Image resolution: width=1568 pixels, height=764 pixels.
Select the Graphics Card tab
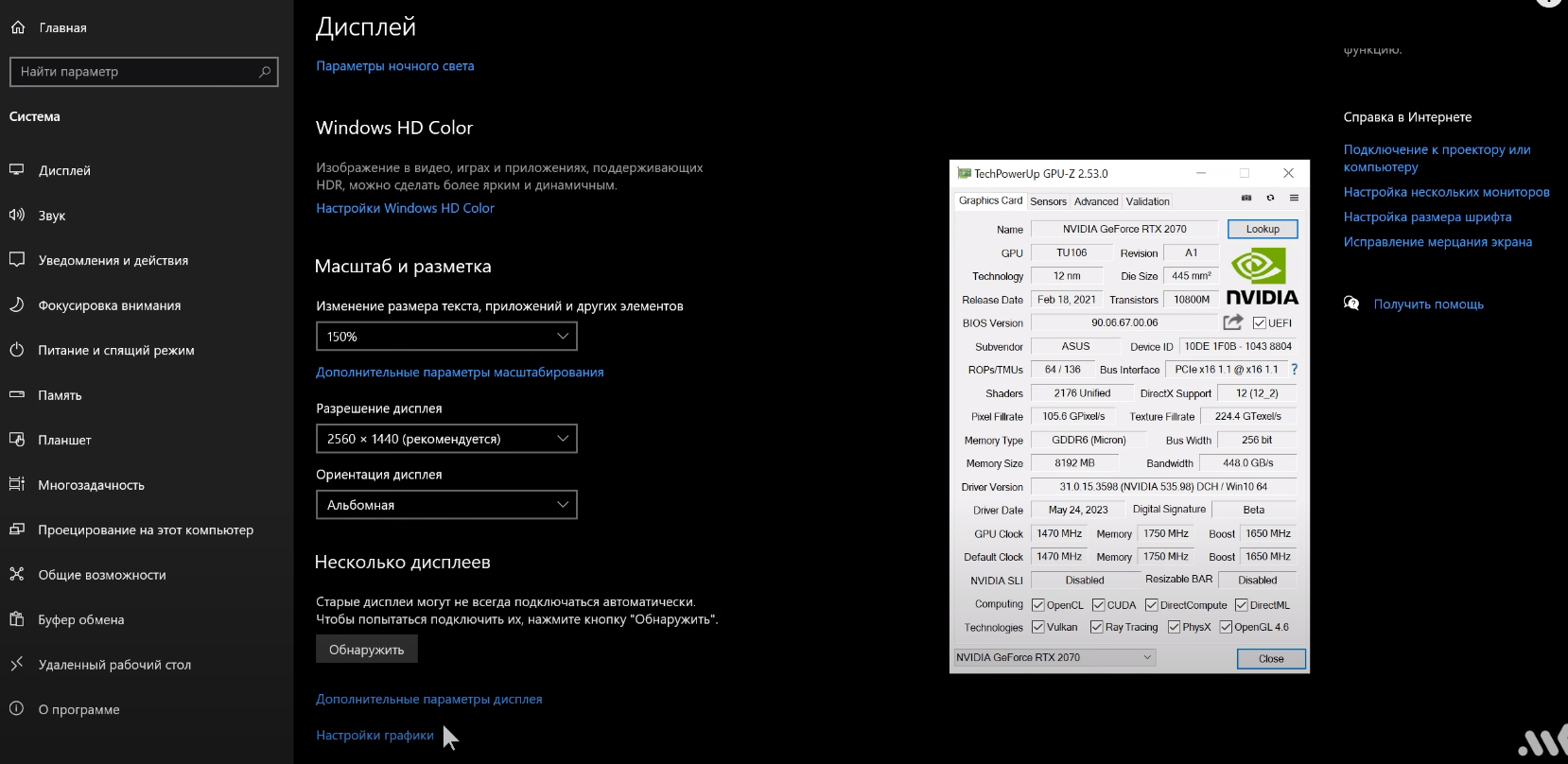click(990, 200)
